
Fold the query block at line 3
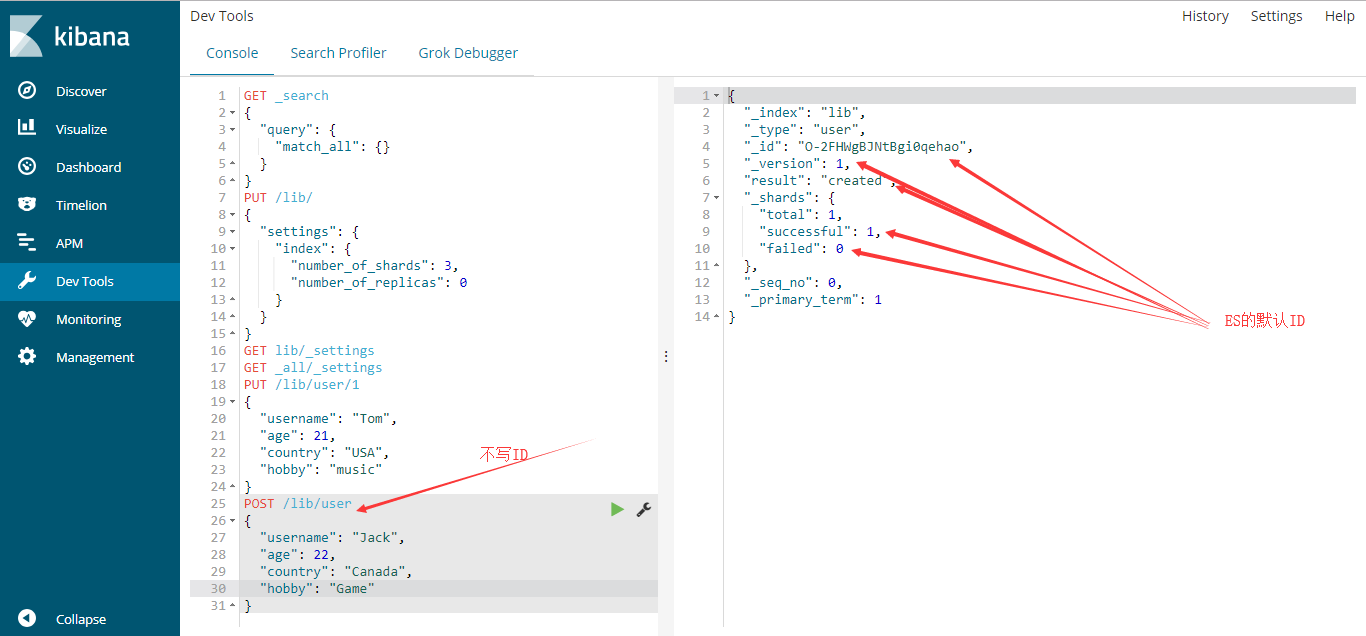click(233, 130)
